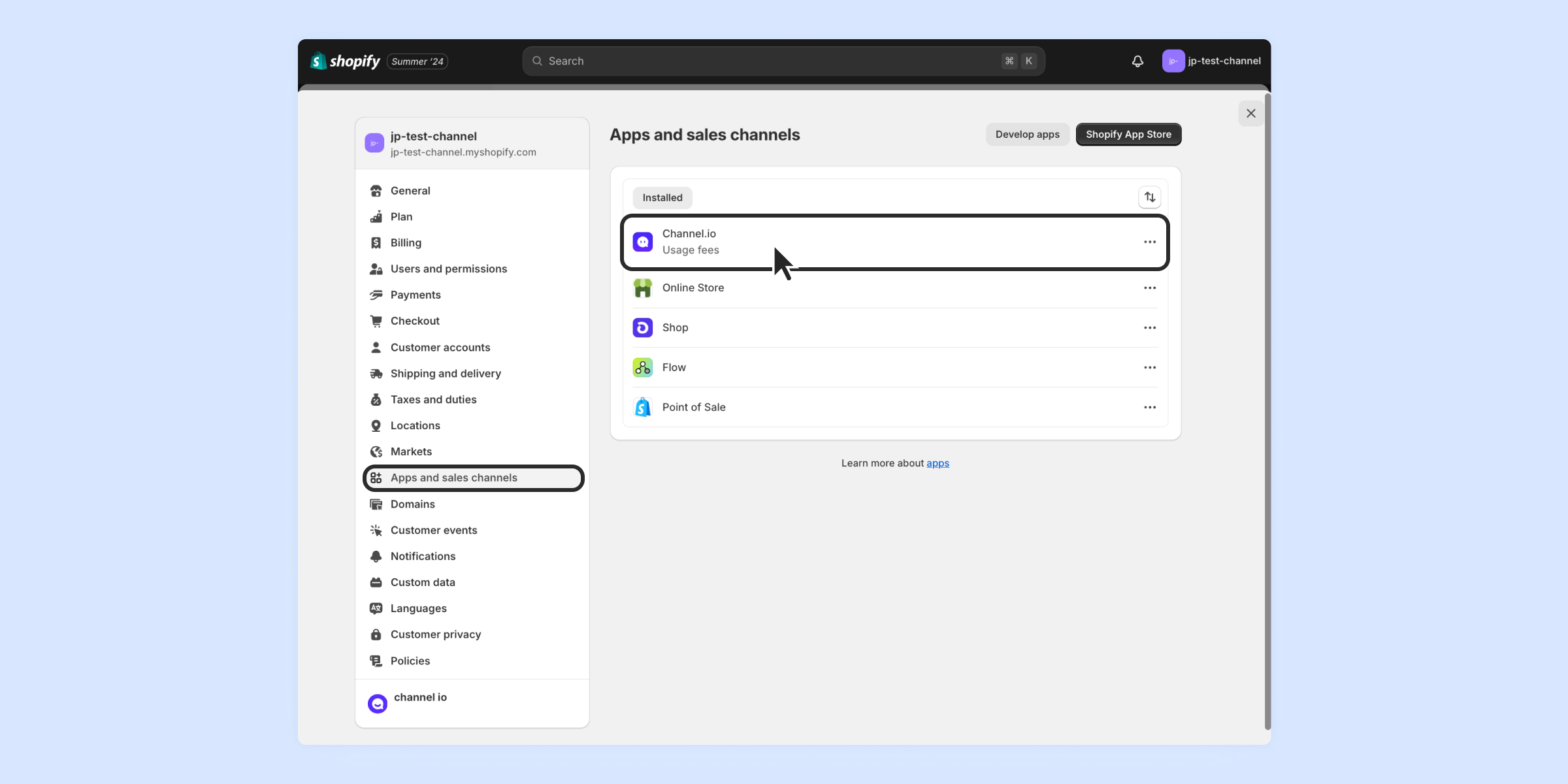
Task: Click the notifications bell icon
Action: [1137, 61]
